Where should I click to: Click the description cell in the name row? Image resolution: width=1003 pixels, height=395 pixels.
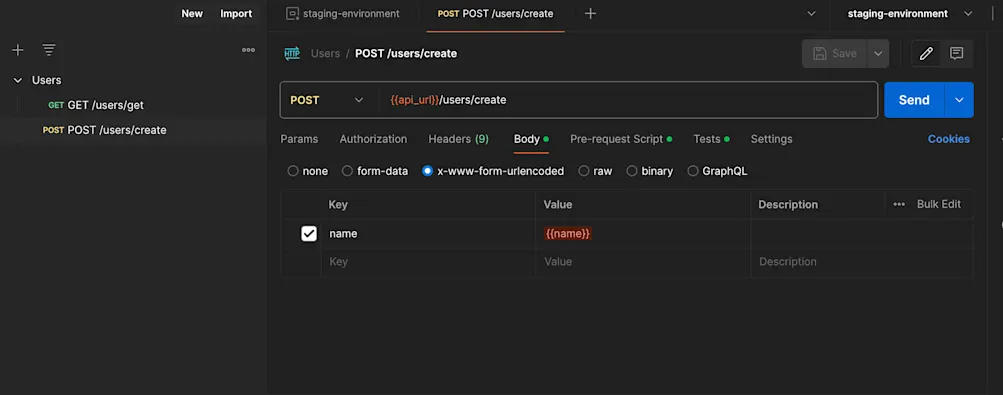point(862,234)
